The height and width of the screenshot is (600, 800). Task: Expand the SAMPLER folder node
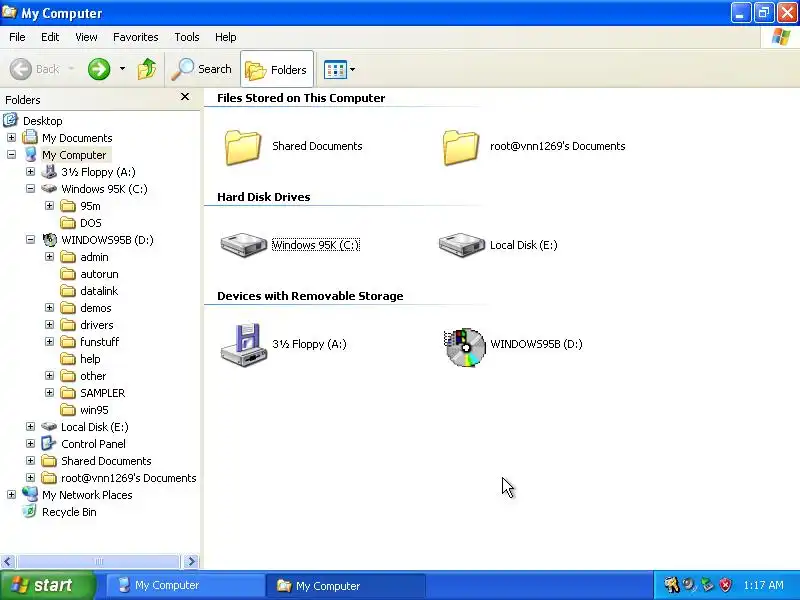tap(49, 393)
